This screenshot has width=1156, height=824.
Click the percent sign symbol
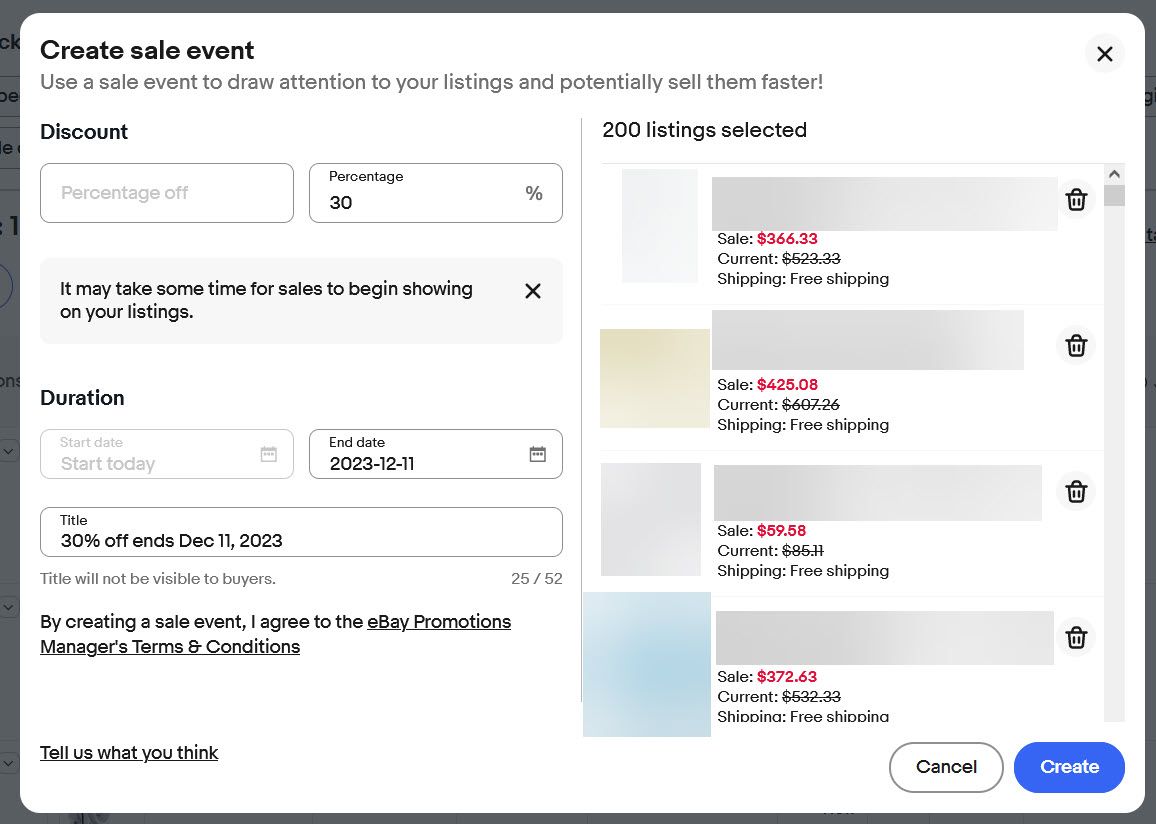click(x=534, y=193)
